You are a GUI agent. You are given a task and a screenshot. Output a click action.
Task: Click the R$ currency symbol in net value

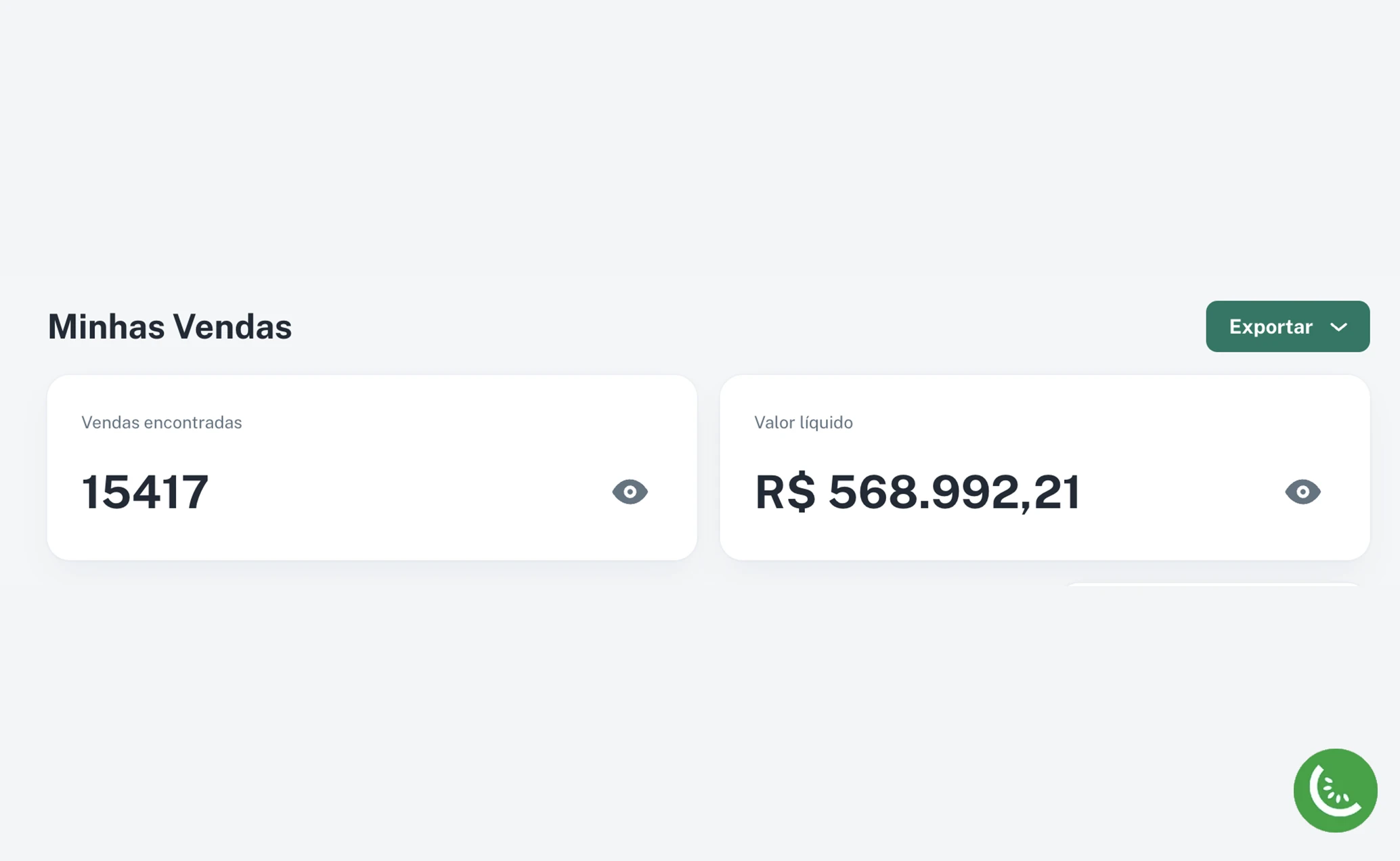point(785,491)
